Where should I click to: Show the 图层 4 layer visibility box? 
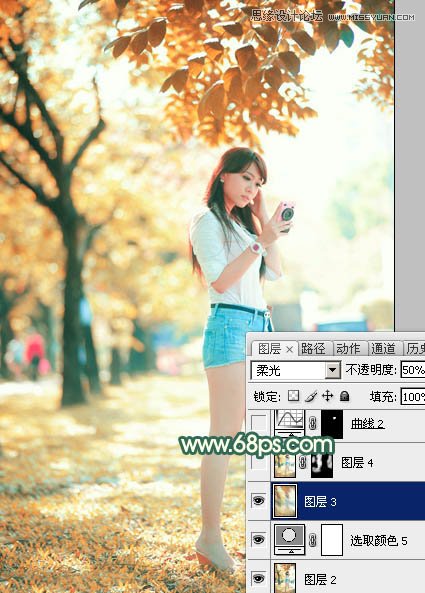pos(259,462)
